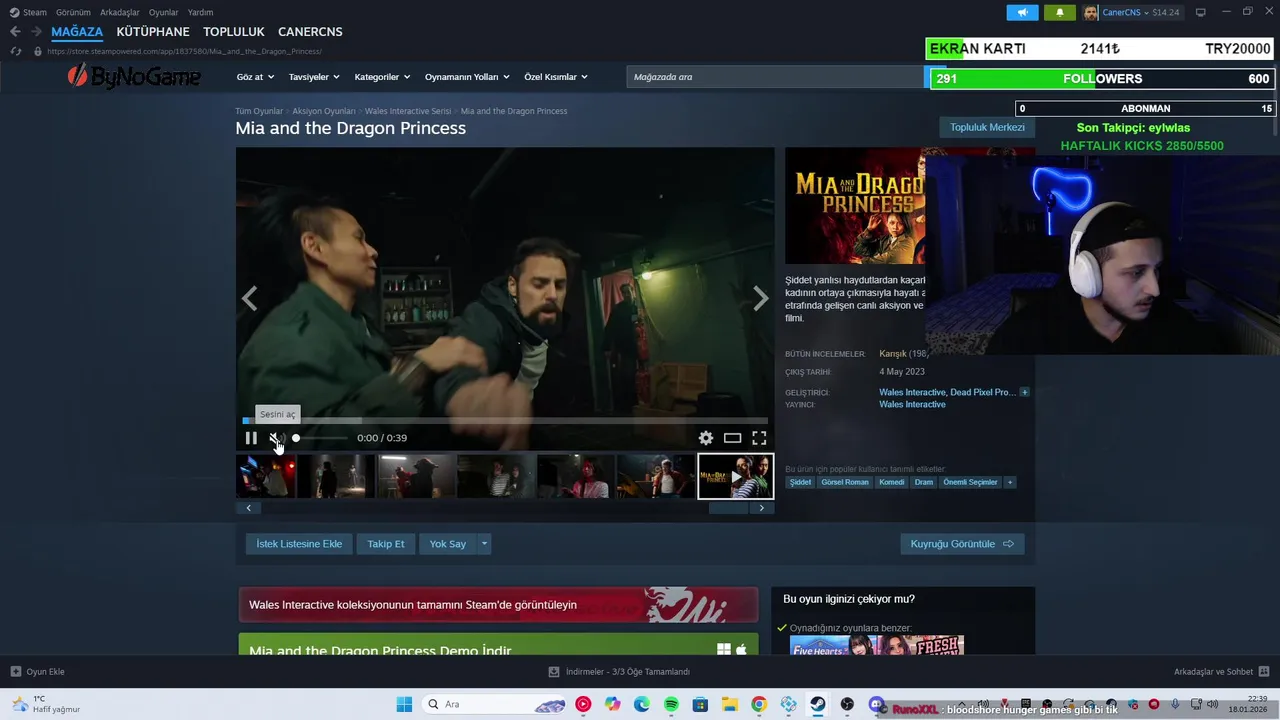Open the CANERCNS profile tab
1280x720 pixels.
click(310, 32)
